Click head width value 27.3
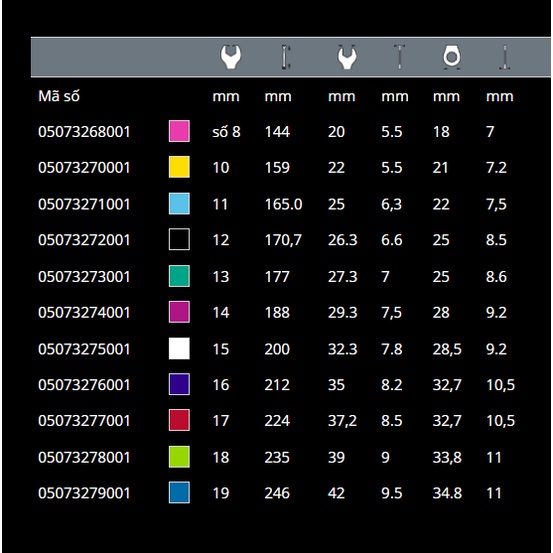 click(342, 276)
